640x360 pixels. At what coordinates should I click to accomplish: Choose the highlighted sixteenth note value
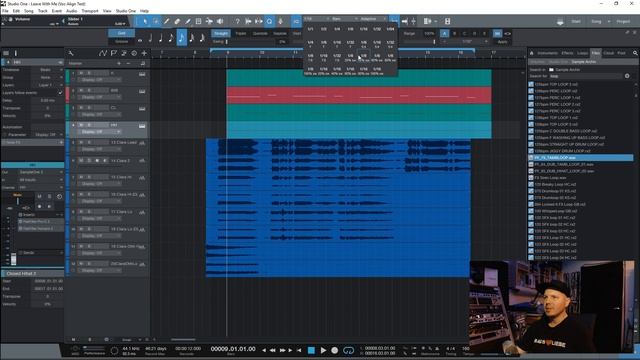click(181, 38)
